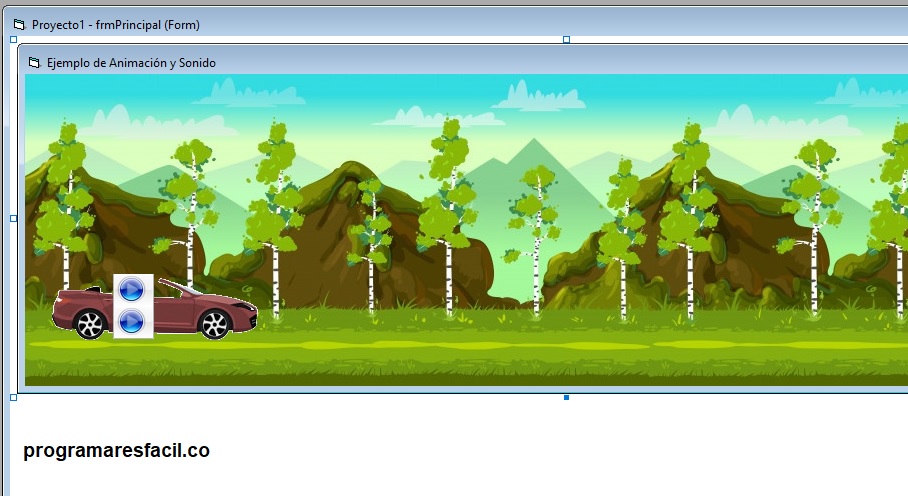The height and width of the screenshot is (496, 908).
Task: Click the top-center form sizing handle
Action: (x=567, y=39)
